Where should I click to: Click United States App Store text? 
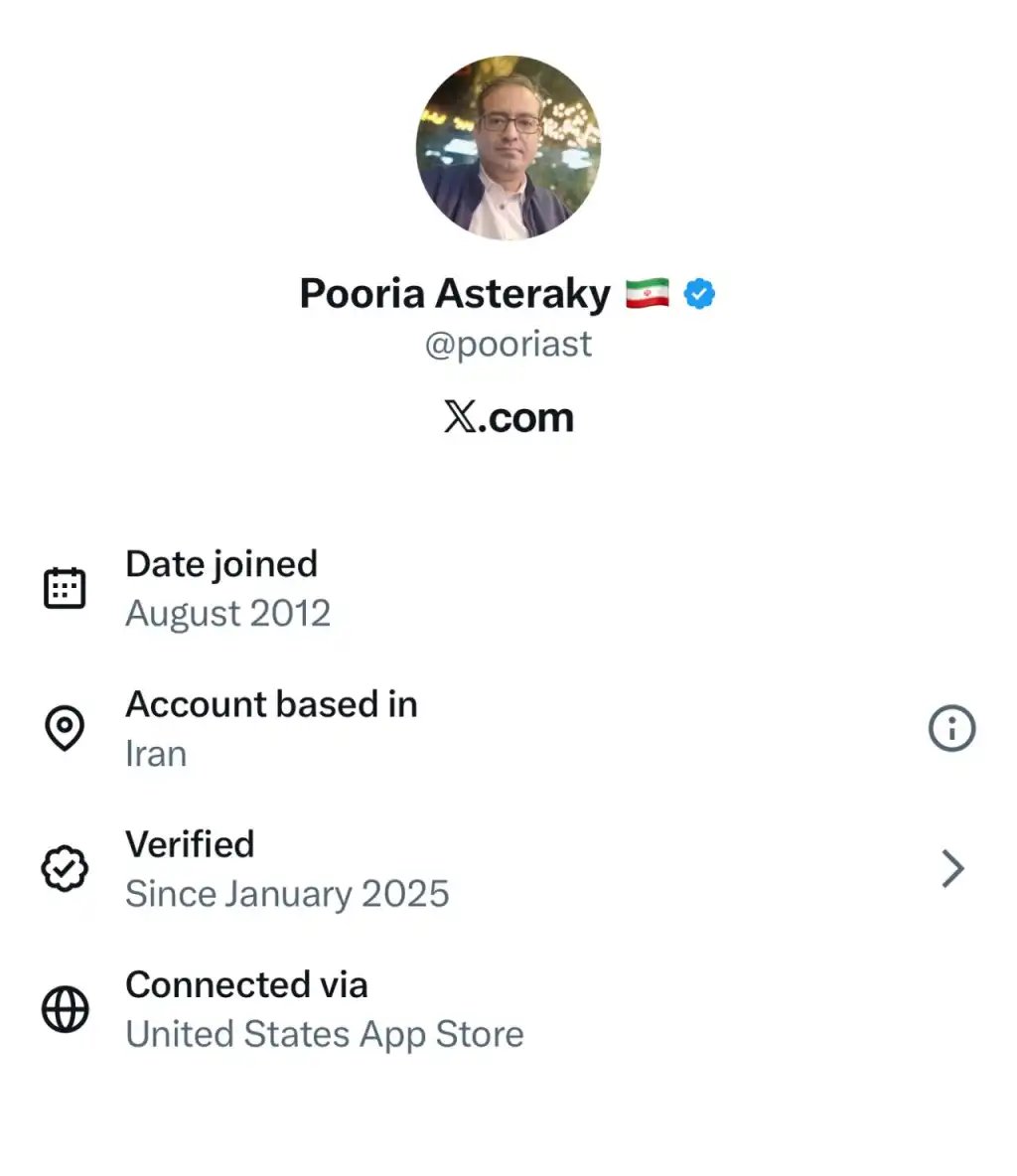pyautogui.click(x=324, y=1034)
